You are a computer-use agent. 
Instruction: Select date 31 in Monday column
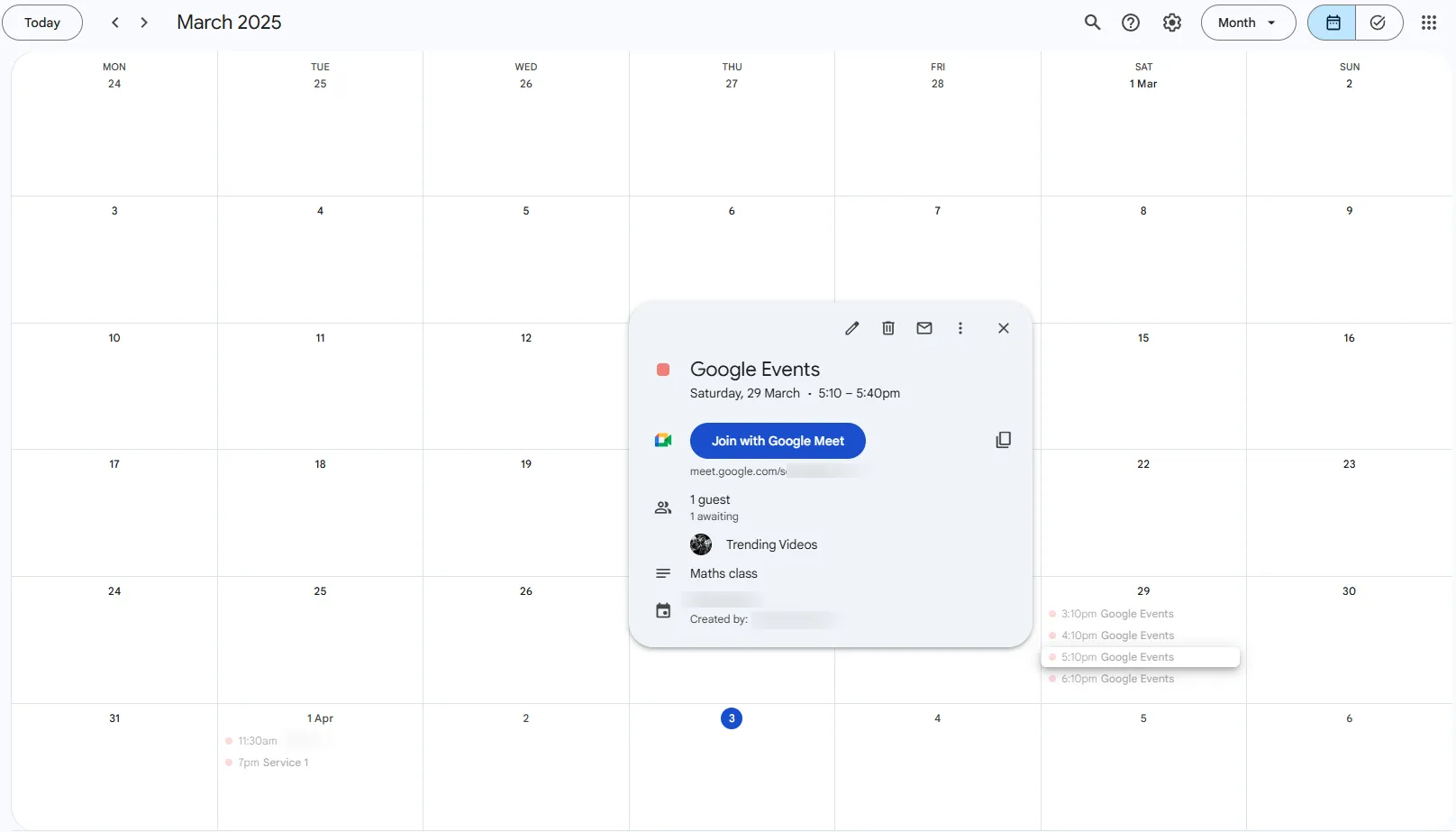[x=114, y=718]
